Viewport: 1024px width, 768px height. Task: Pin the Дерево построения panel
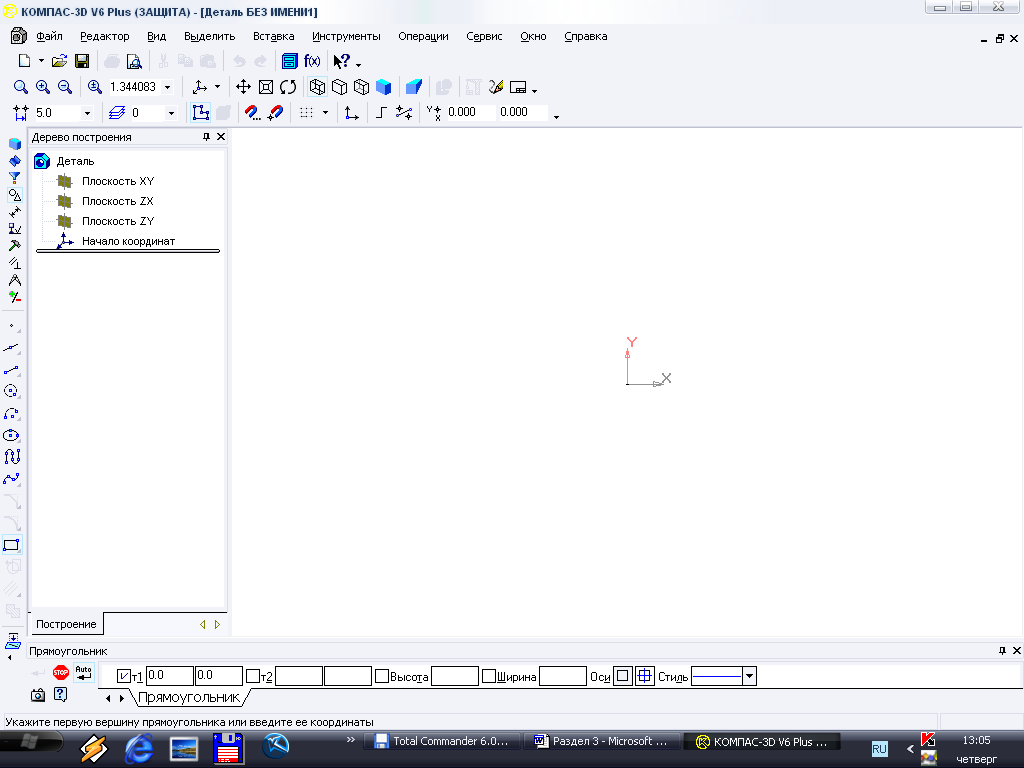(206, 136)
